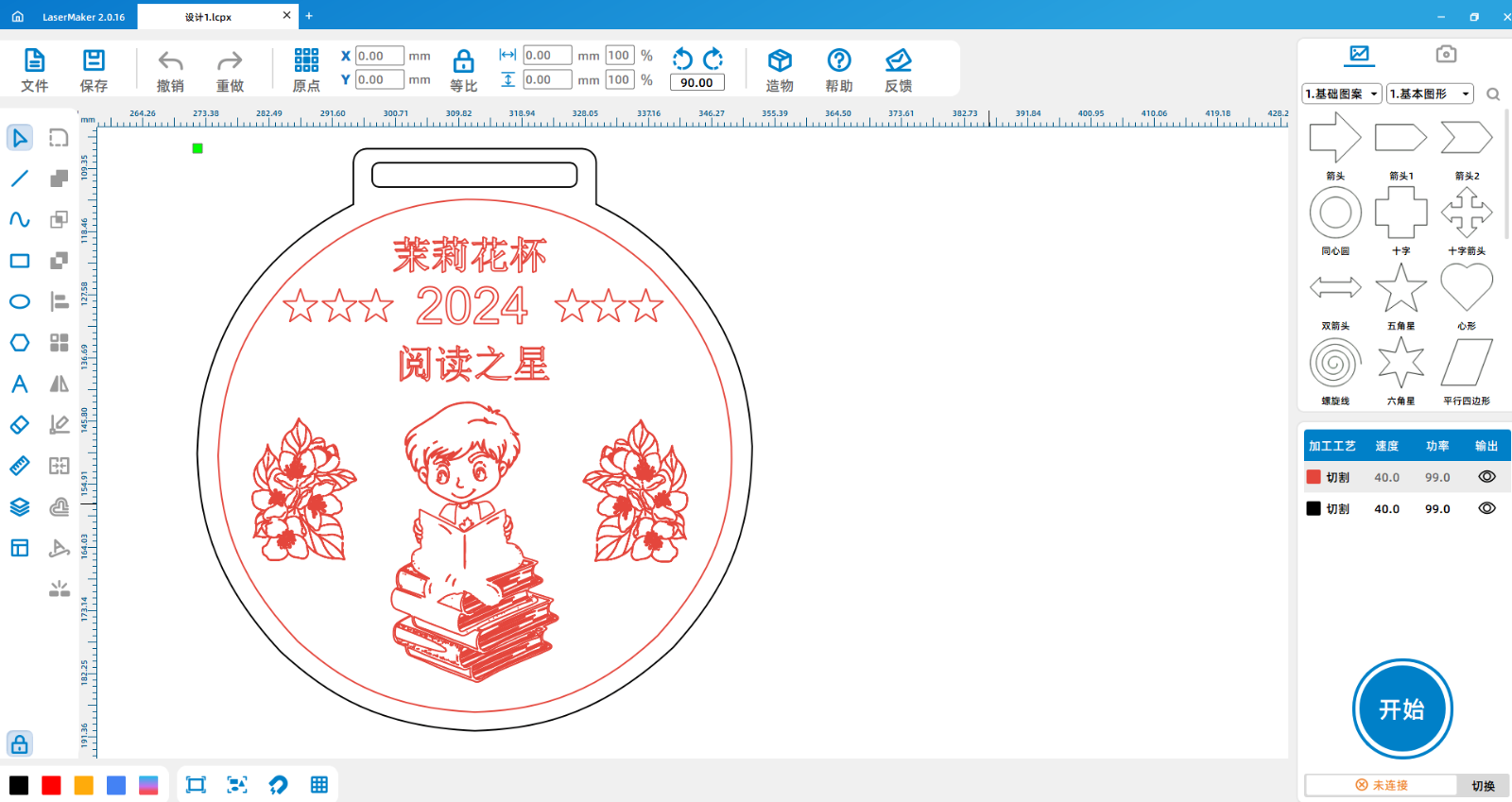Hide the black 切割 layer
Screen dimensions: 1512x802
1486,508
